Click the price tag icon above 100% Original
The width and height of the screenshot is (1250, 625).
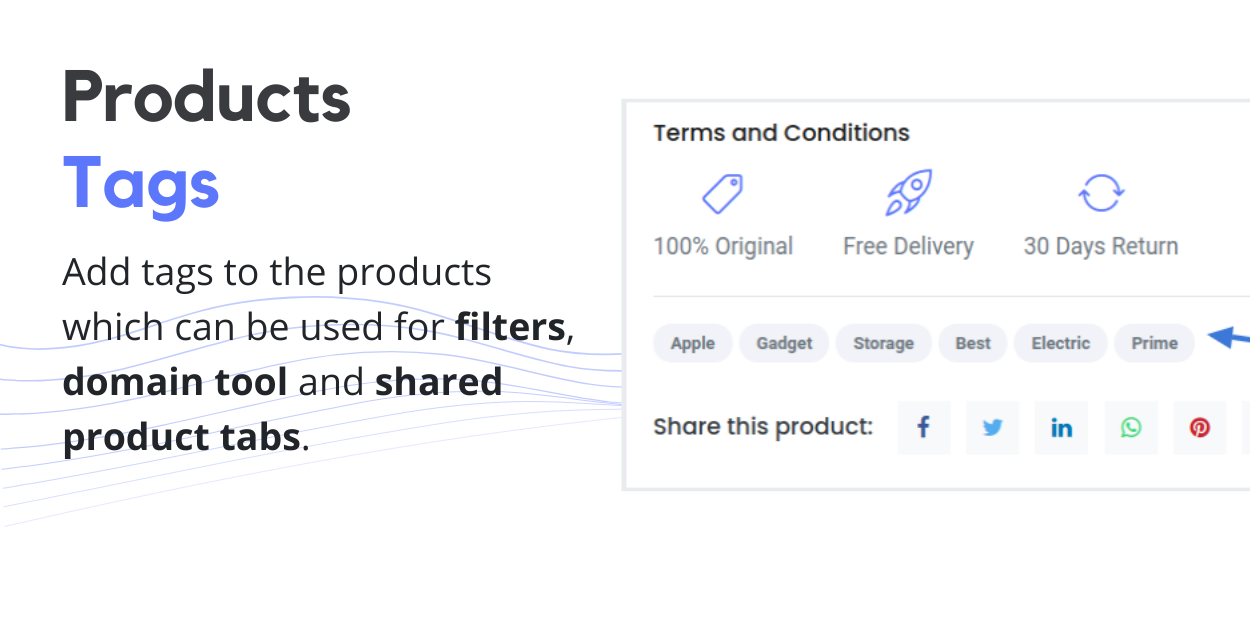point(722,193)
